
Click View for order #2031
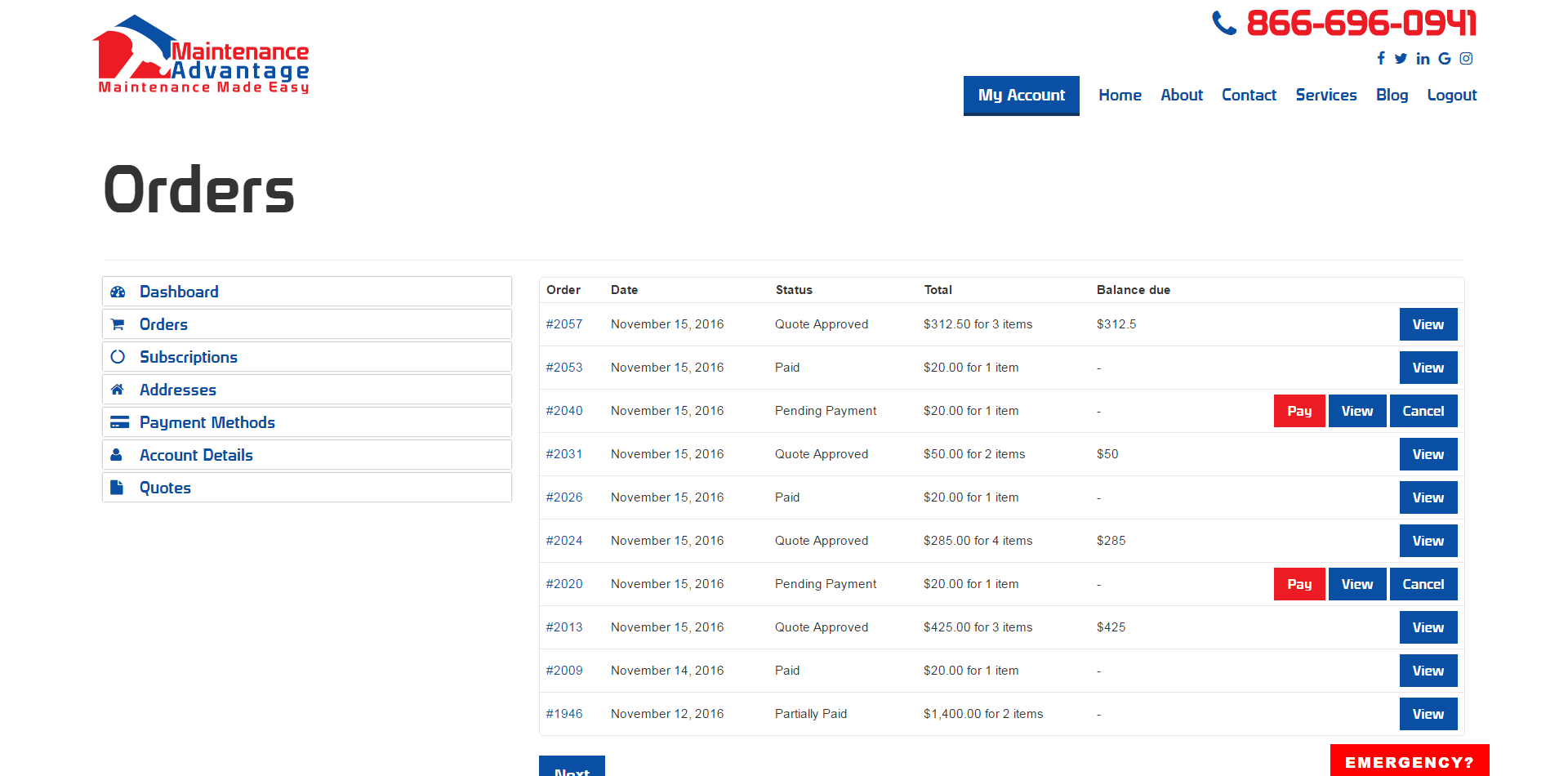click(x=1428, y=454)
